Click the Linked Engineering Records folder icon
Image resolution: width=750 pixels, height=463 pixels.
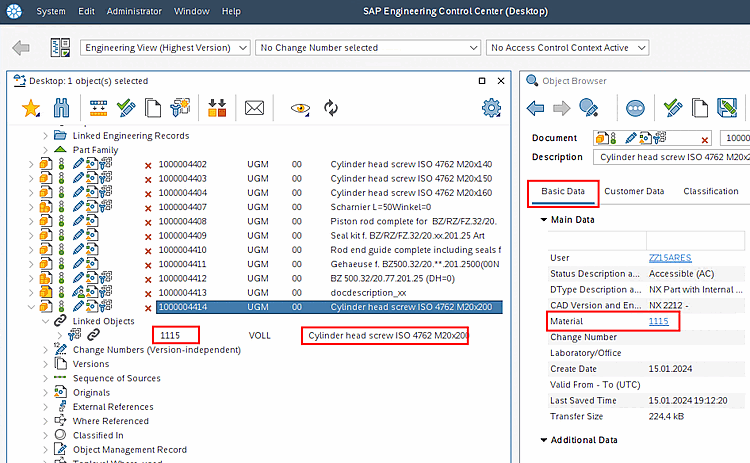click(60, 135)
